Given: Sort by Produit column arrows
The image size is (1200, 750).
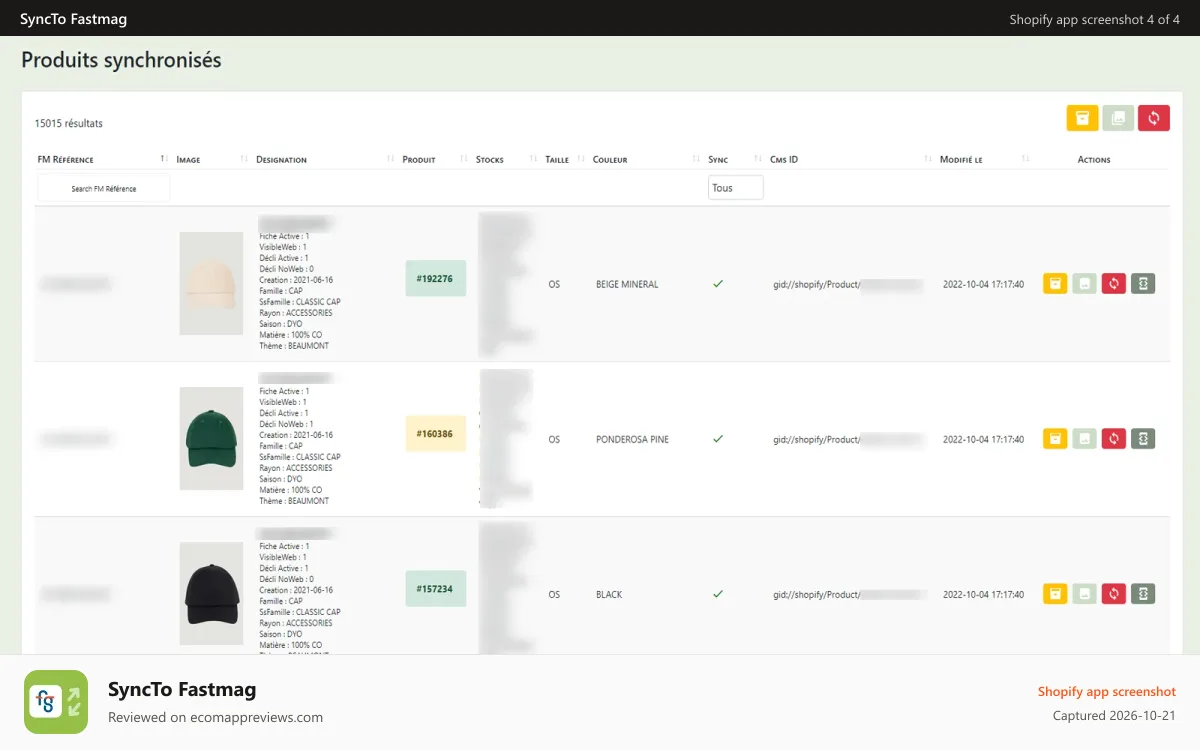Looking at the screenshot, I should pyautogui.click(x=463, y=159).
